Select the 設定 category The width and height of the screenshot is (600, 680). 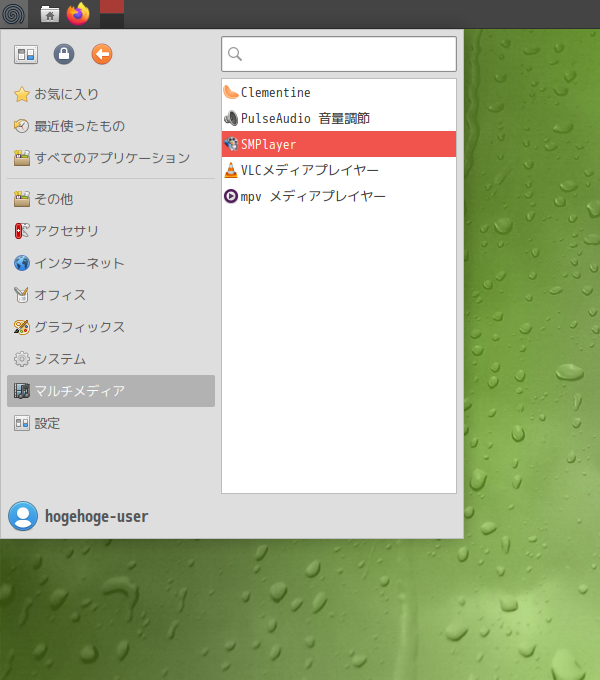tap(111, 423)
